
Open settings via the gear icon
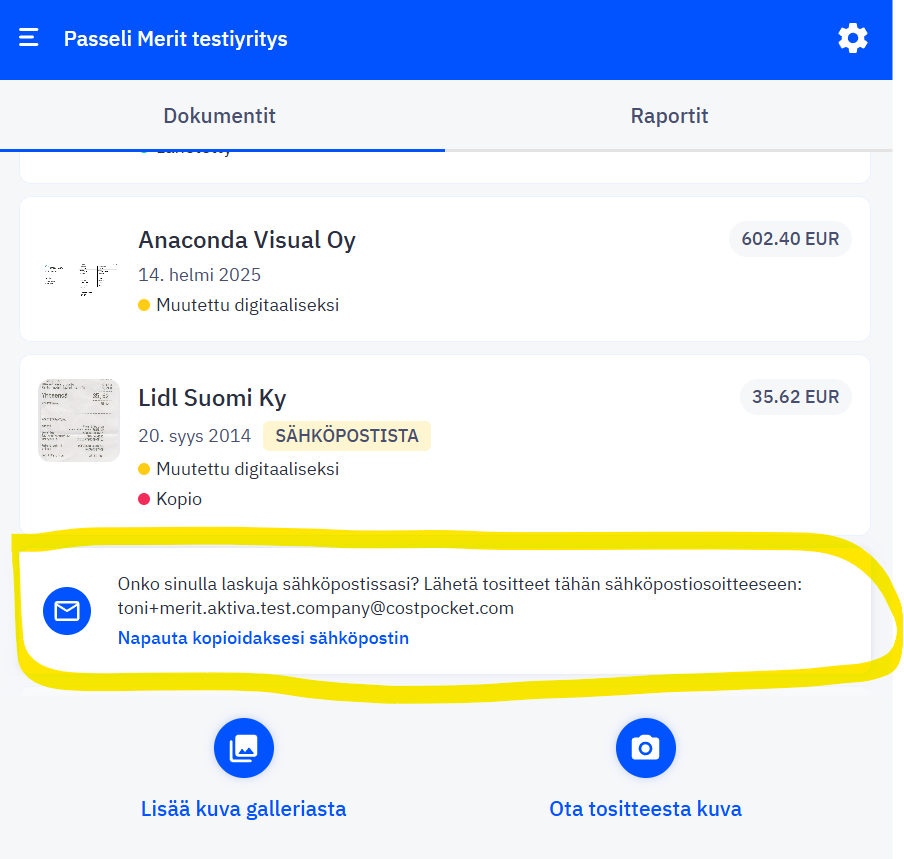click(x=852, y=38)
